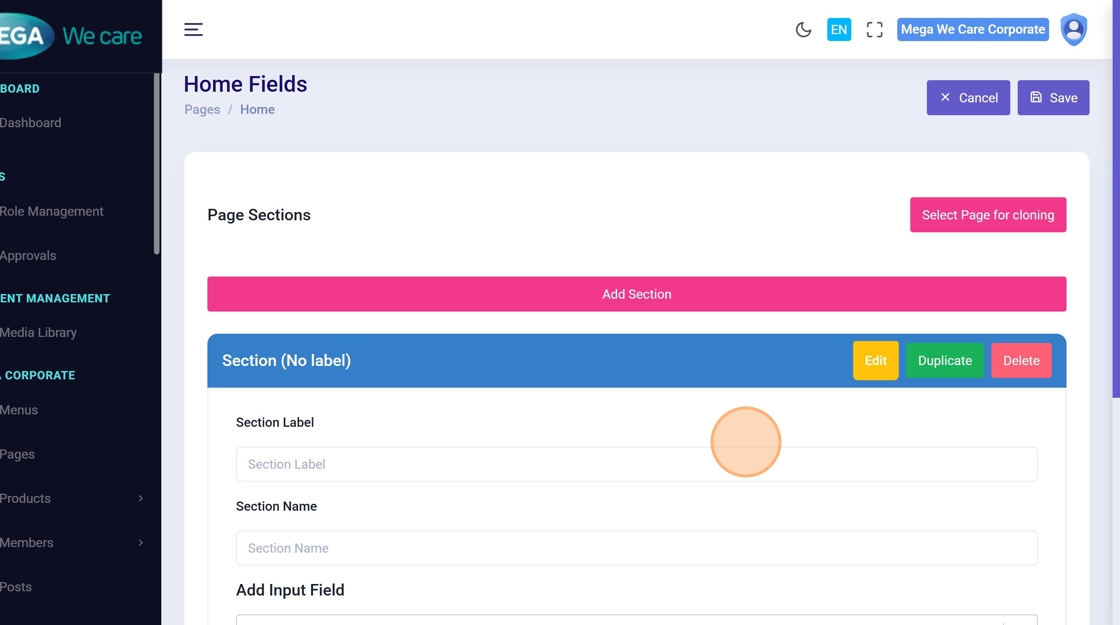Delete the section
The width and height of the screenshot is (1120, 625).
coord(1020,361)
